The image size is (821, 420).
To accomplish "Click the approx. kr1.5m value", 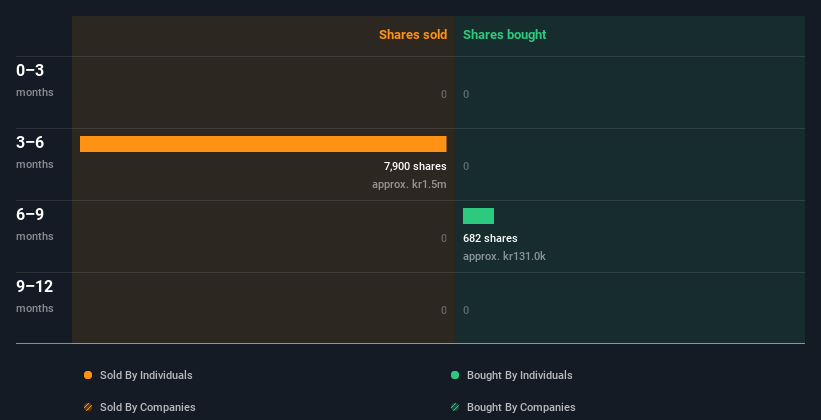I will 409,184.
